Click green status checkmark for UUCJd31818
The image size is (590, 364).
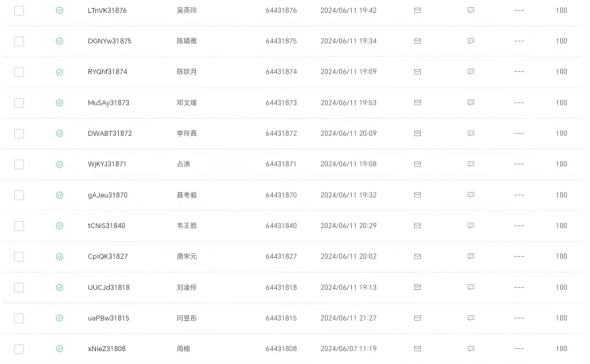coord(59,288)
